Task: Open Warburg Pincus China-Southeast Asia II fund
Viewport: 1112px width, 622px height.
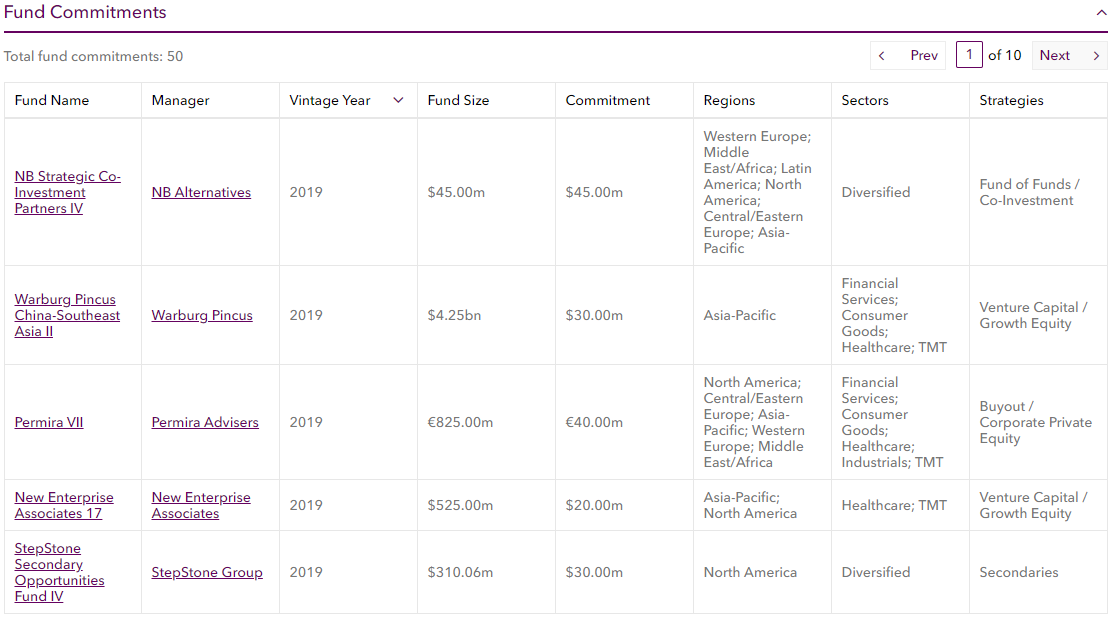Action: click(67, 316)
